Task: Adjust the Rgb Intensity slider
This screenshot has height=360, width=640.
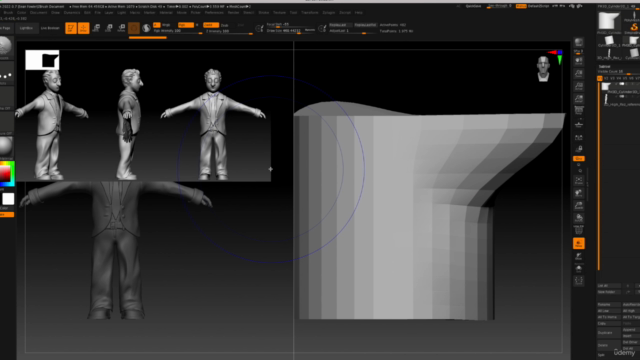Action: [x=178, y=31]
